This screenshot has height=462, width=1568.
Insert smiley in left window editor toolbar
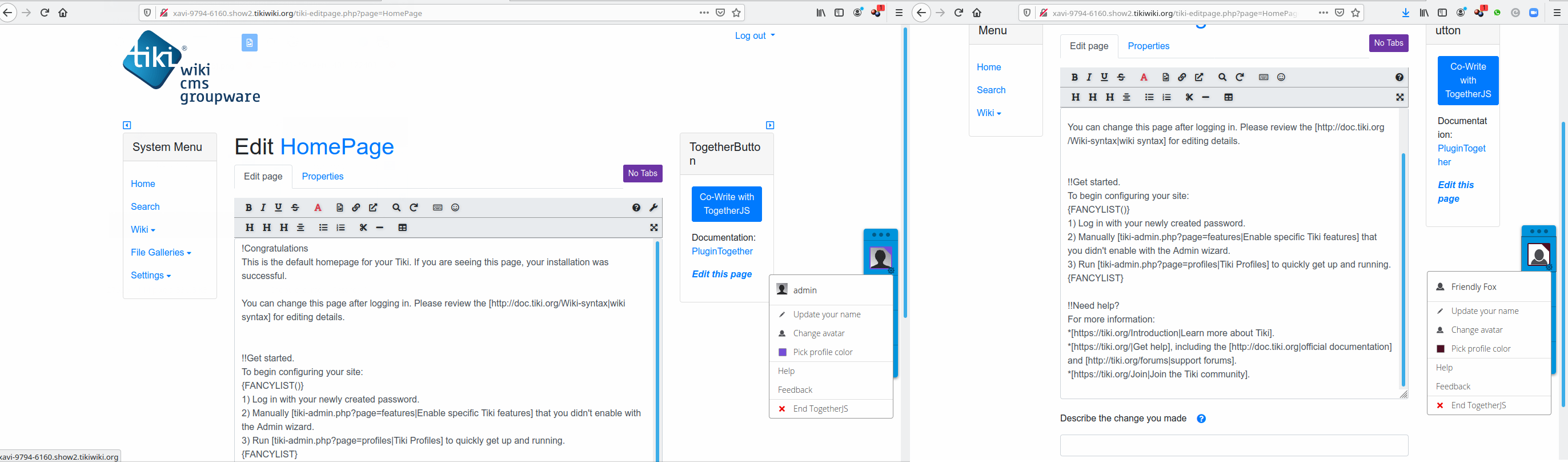tap(455, 208)
